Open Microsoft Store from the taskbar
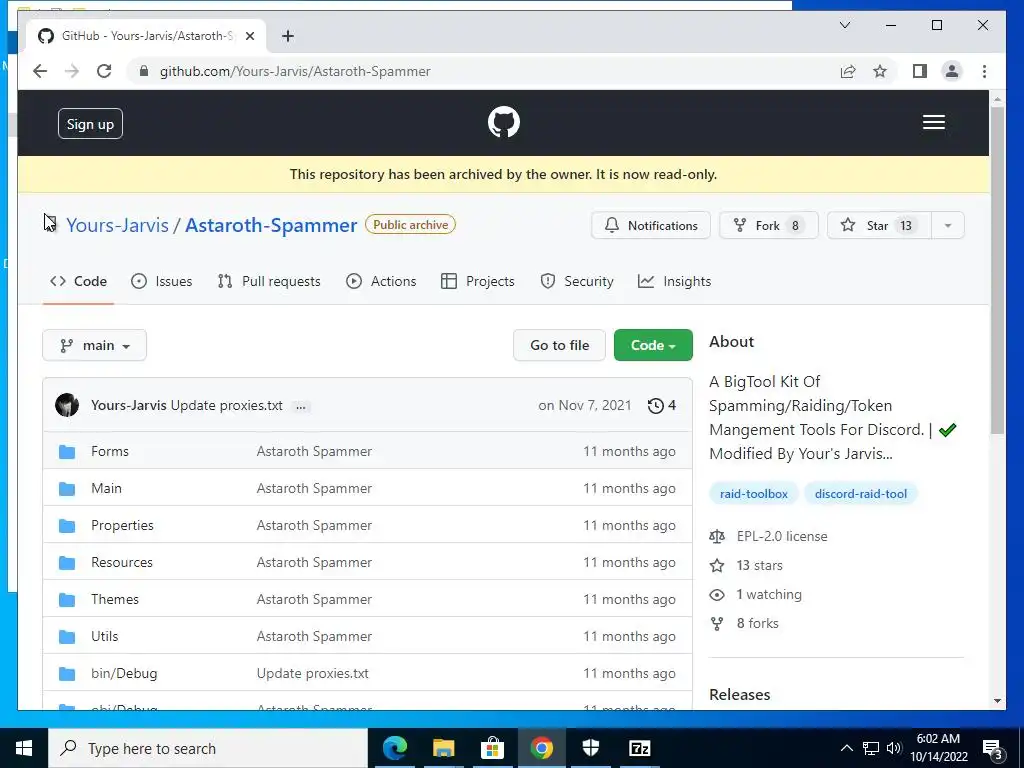Viewport: 1024px width, 768px height. (492, 748)
